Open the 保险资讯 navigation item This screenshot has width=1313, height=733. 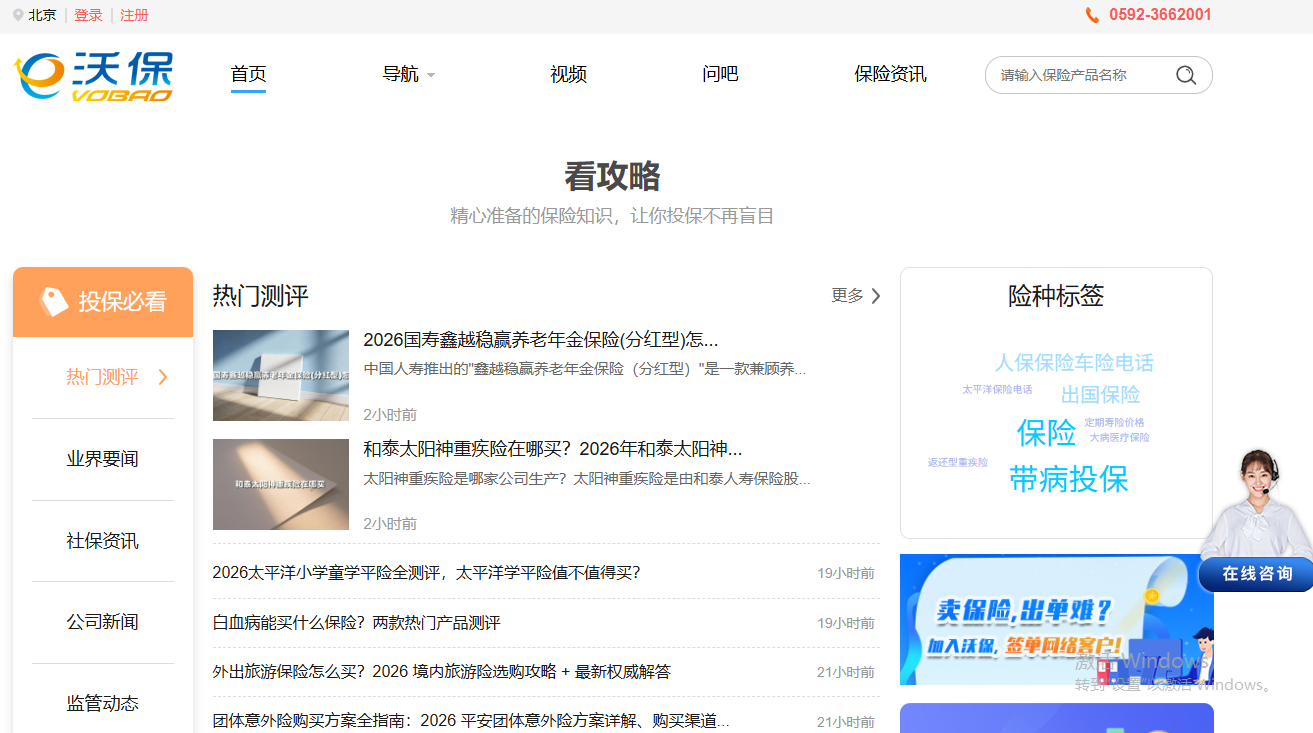coord(890,74)
